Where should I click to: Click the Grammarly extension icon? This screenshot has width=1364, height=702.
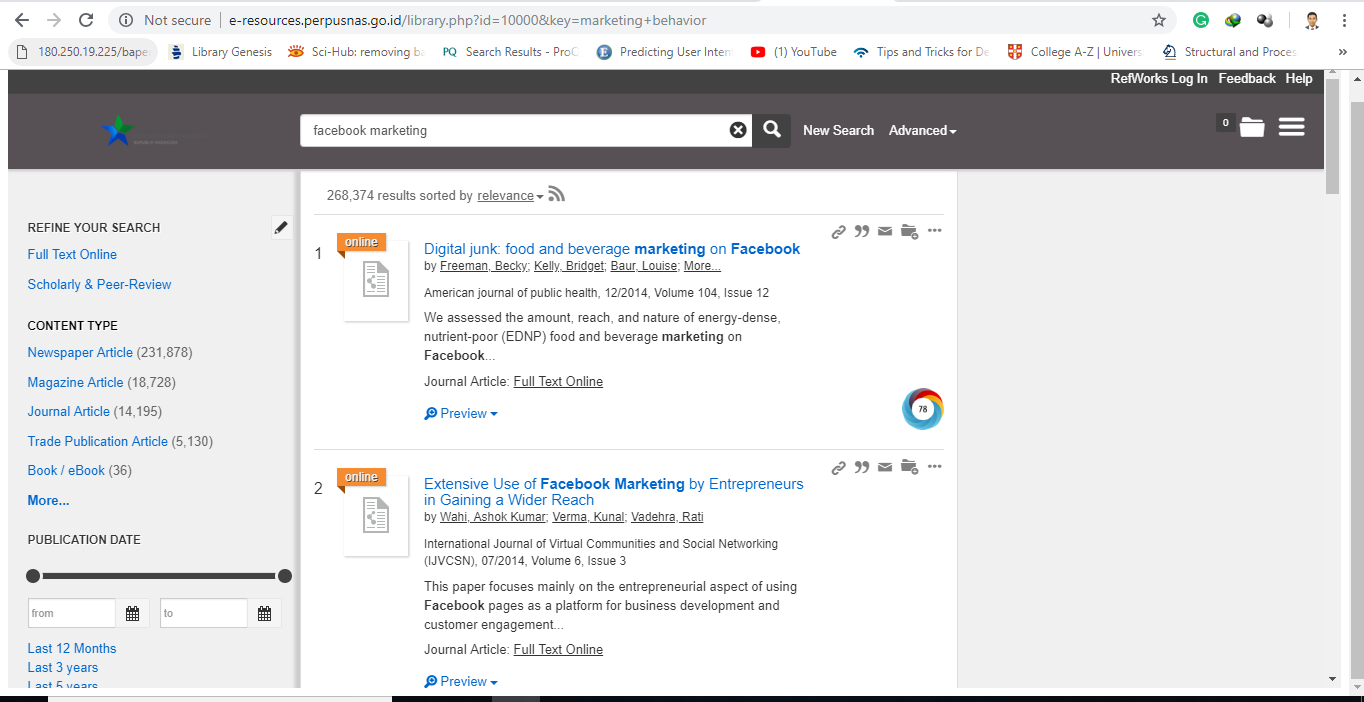coord(1201,20)
